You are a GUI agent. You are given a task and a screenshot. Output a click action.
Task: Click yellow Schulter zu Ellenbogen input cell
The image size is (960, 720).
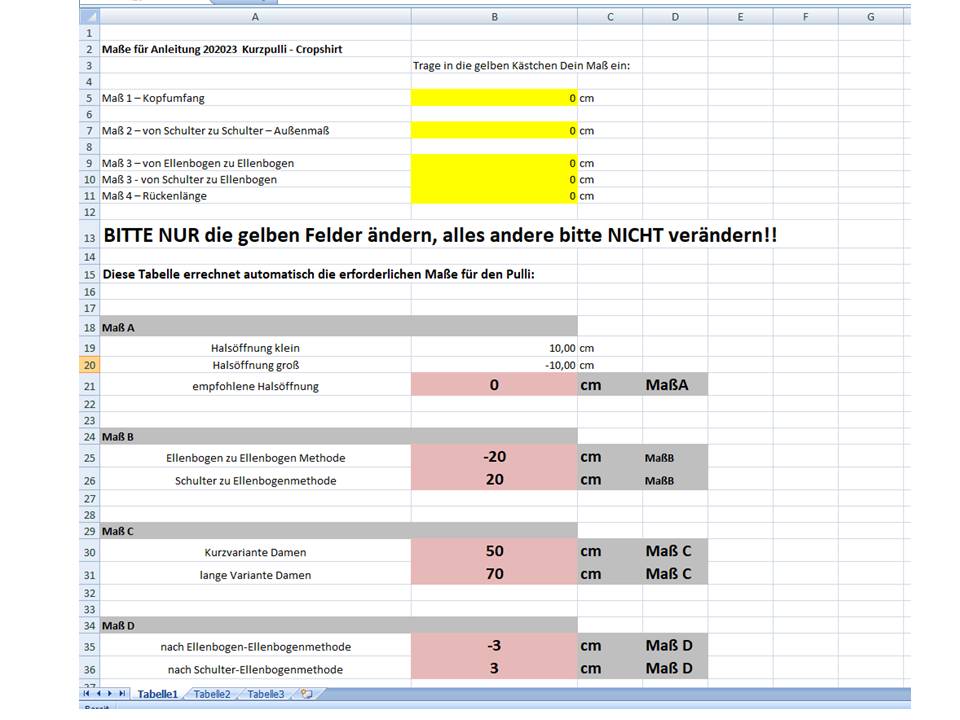(494, 179)
